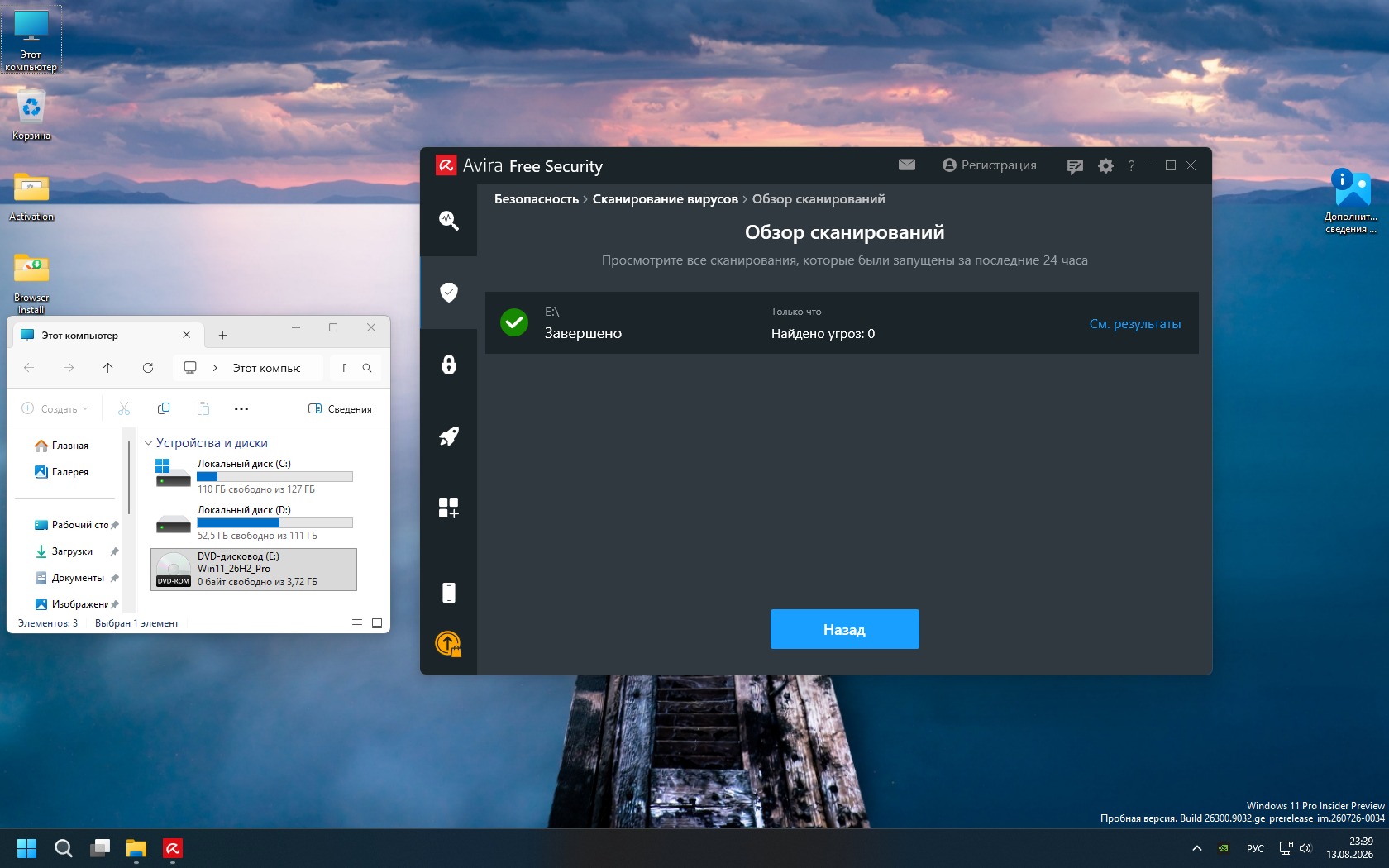Click the navigation pane scrollbar in File Explorer
This screenshot has height=868, width=1389.
(x=129, y=478)
